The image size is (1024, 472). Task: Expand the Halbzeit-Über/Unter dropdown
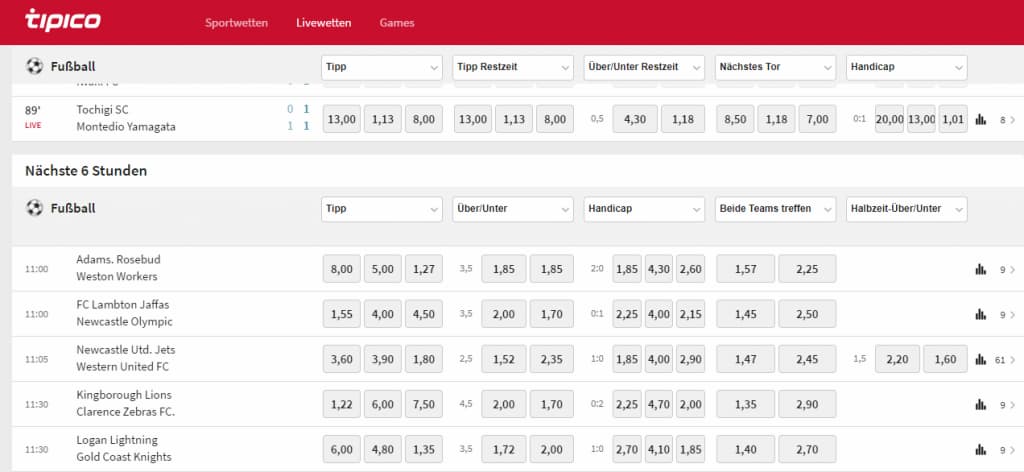point(906,209)
